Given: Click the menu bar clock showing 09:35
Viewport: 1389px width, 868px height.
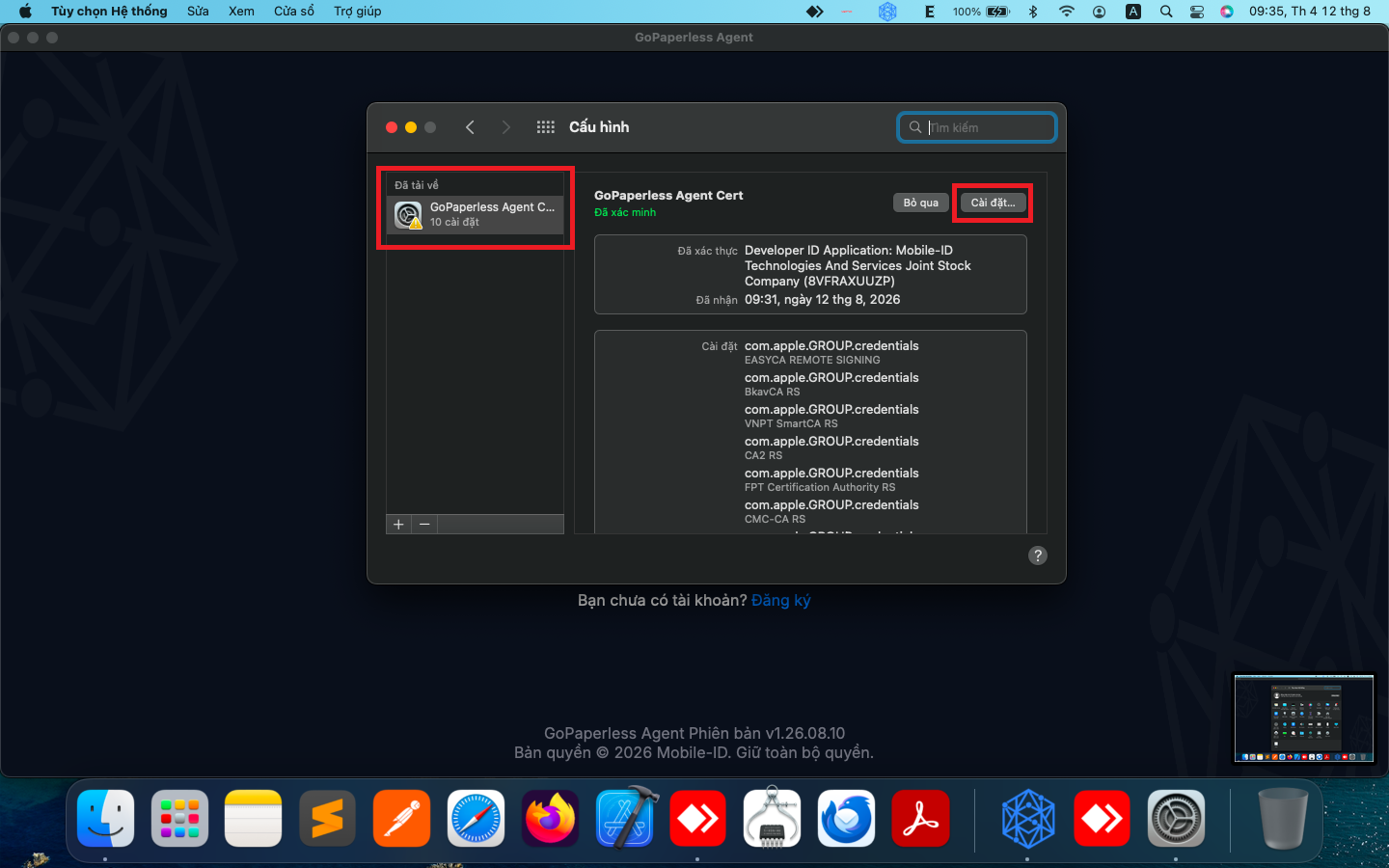Looking at the screenshot, I should (1310, 12).
